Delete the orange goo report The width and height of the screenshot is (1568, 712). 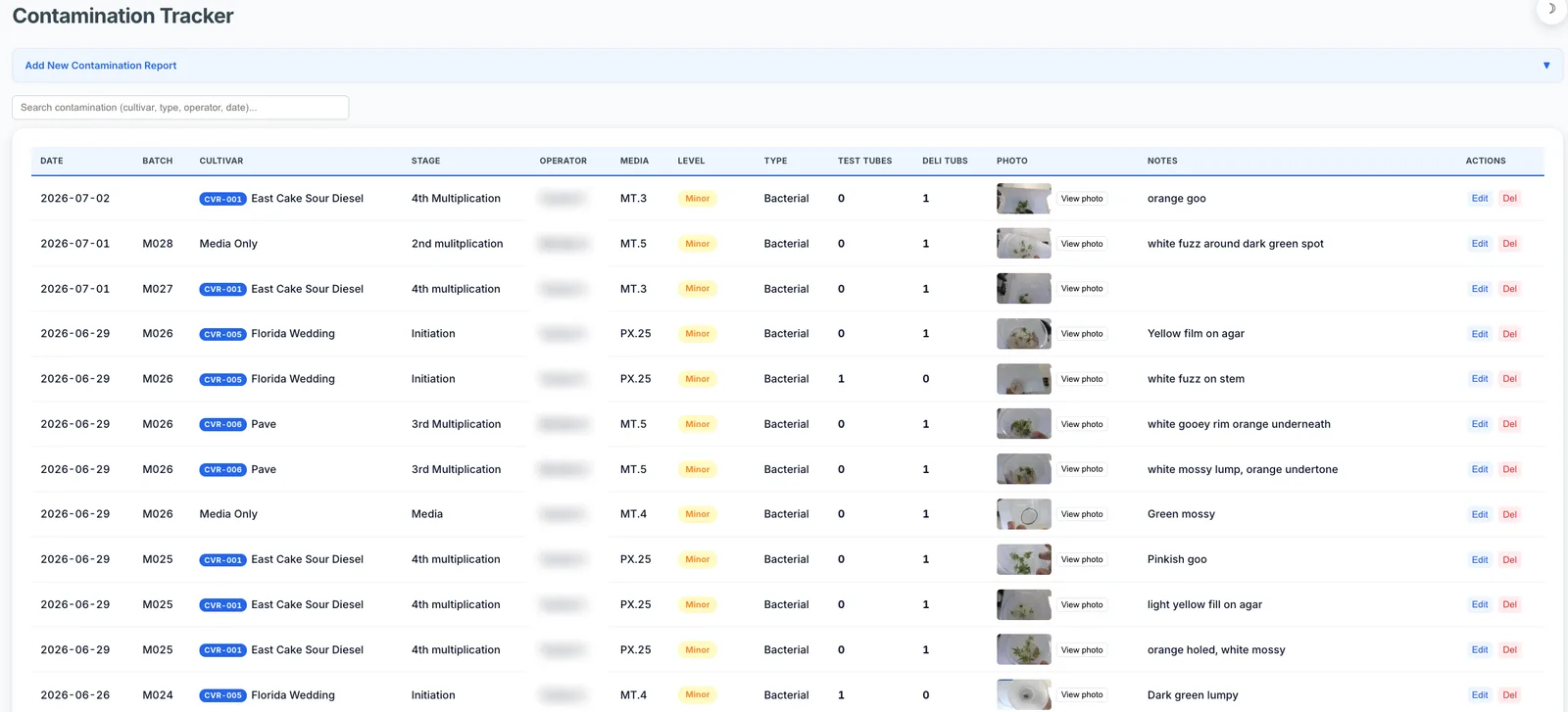1509,199
